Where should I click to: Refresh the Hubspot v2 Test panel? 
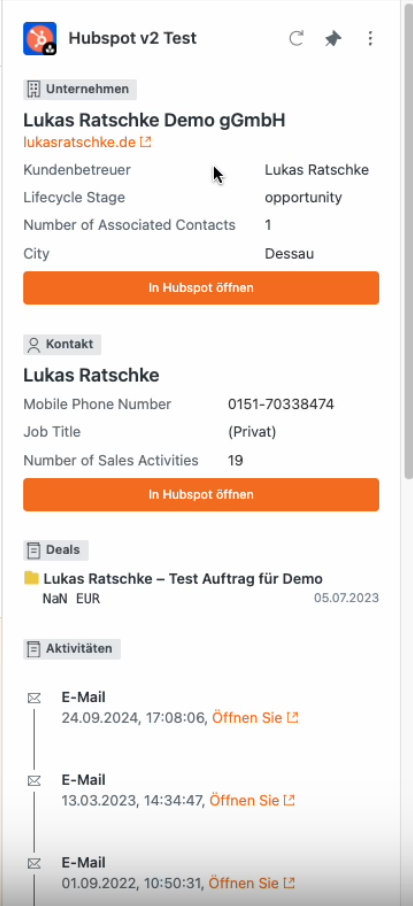pyautogui.click(x=296, y=39)
